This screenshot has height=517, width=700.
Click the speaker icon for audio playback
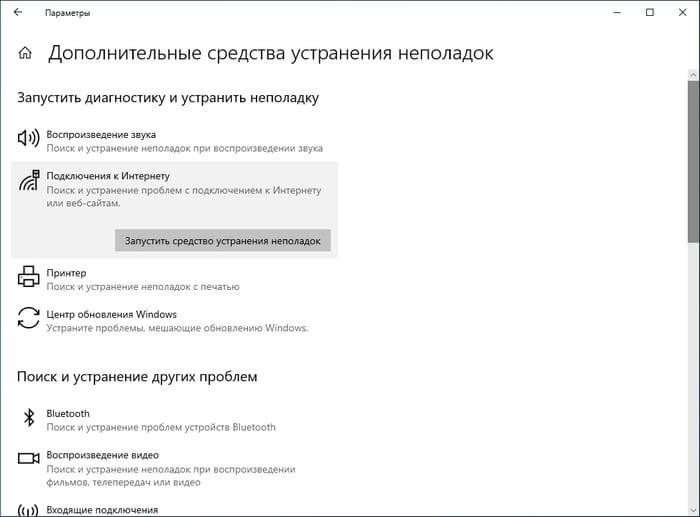pyautogui.click(x=29, y=140)
